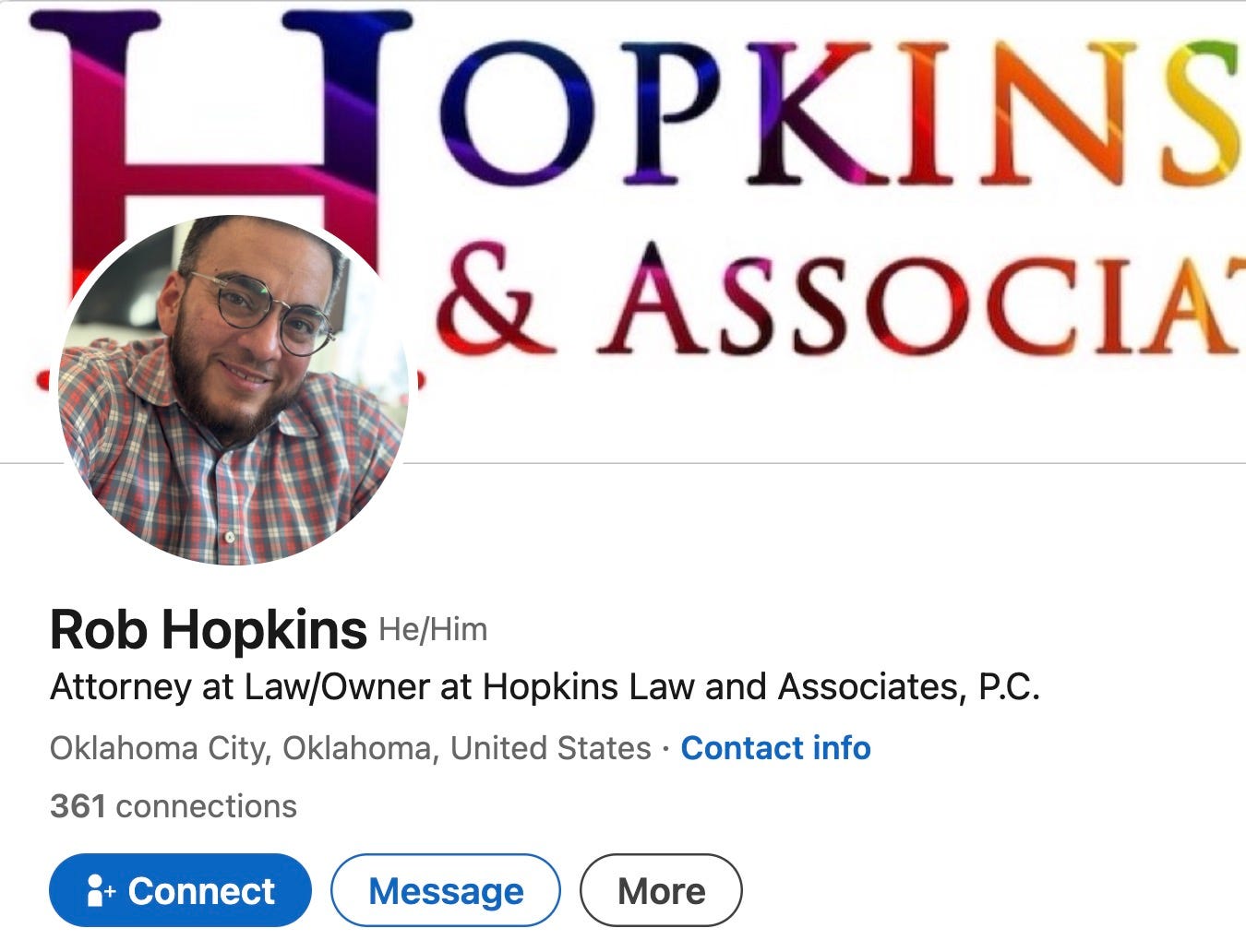Screen dimensions: 1246x952
Task: Click 'United States' in the location line
Action: coord(551,747)
